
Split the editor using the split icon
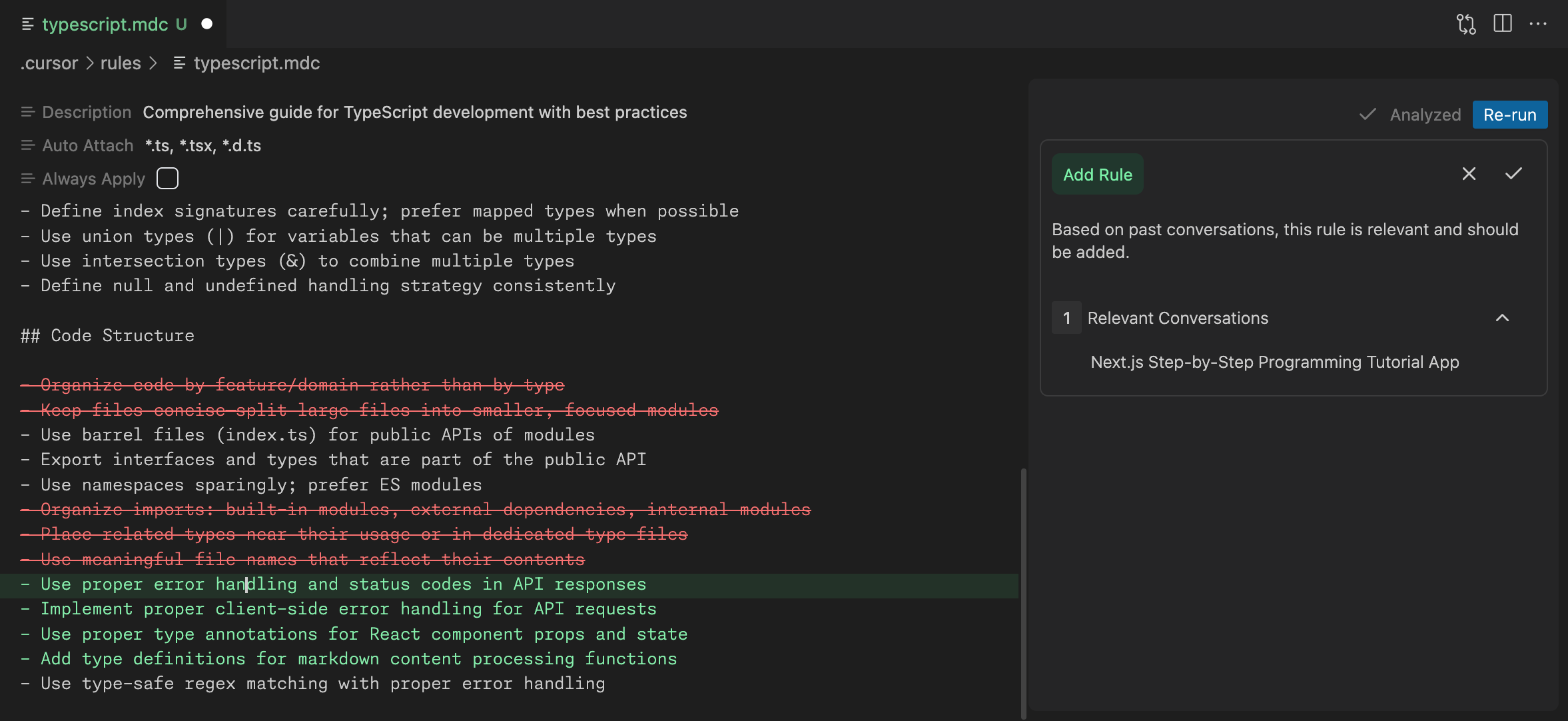pyautogui.click(x=1503, y=24)
